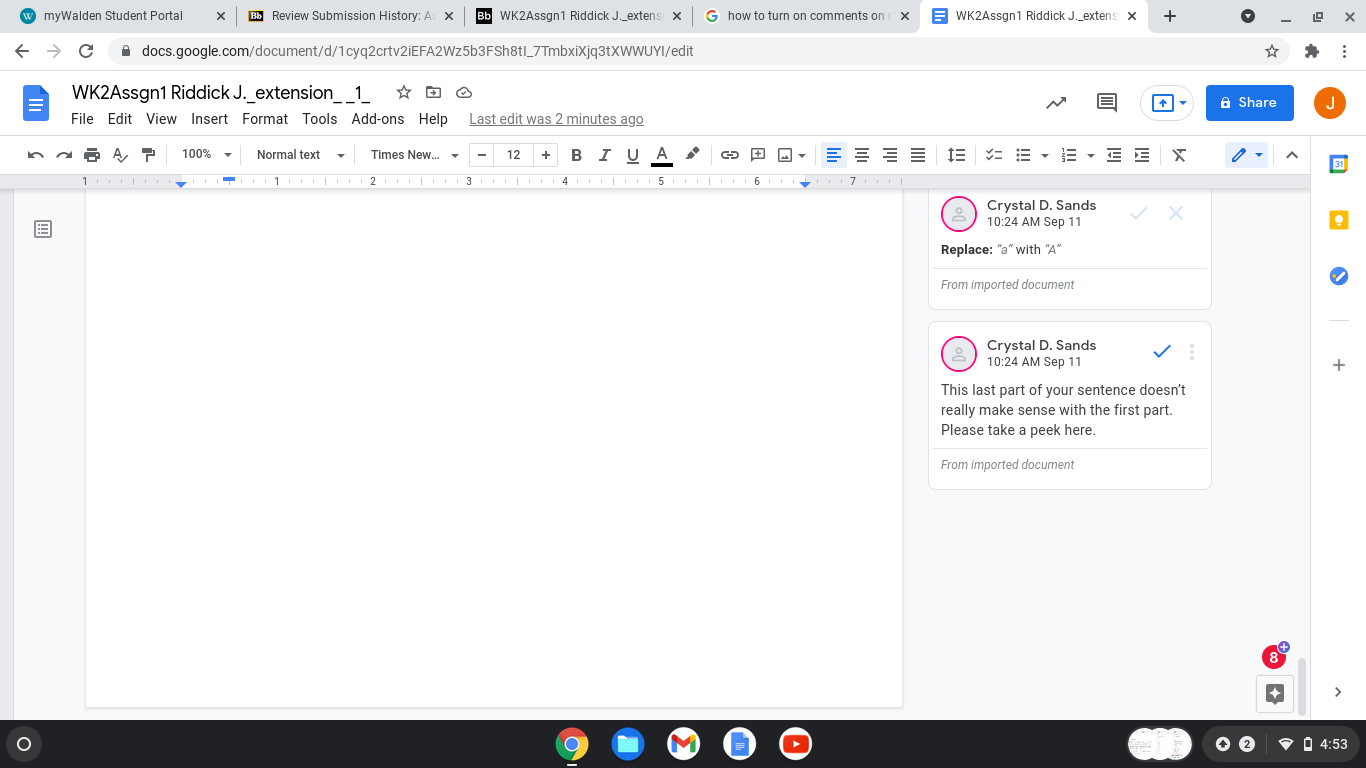Select the Paint format tool
The height and width of the screenshot is (768, 1366).
(x=148, y=155)
